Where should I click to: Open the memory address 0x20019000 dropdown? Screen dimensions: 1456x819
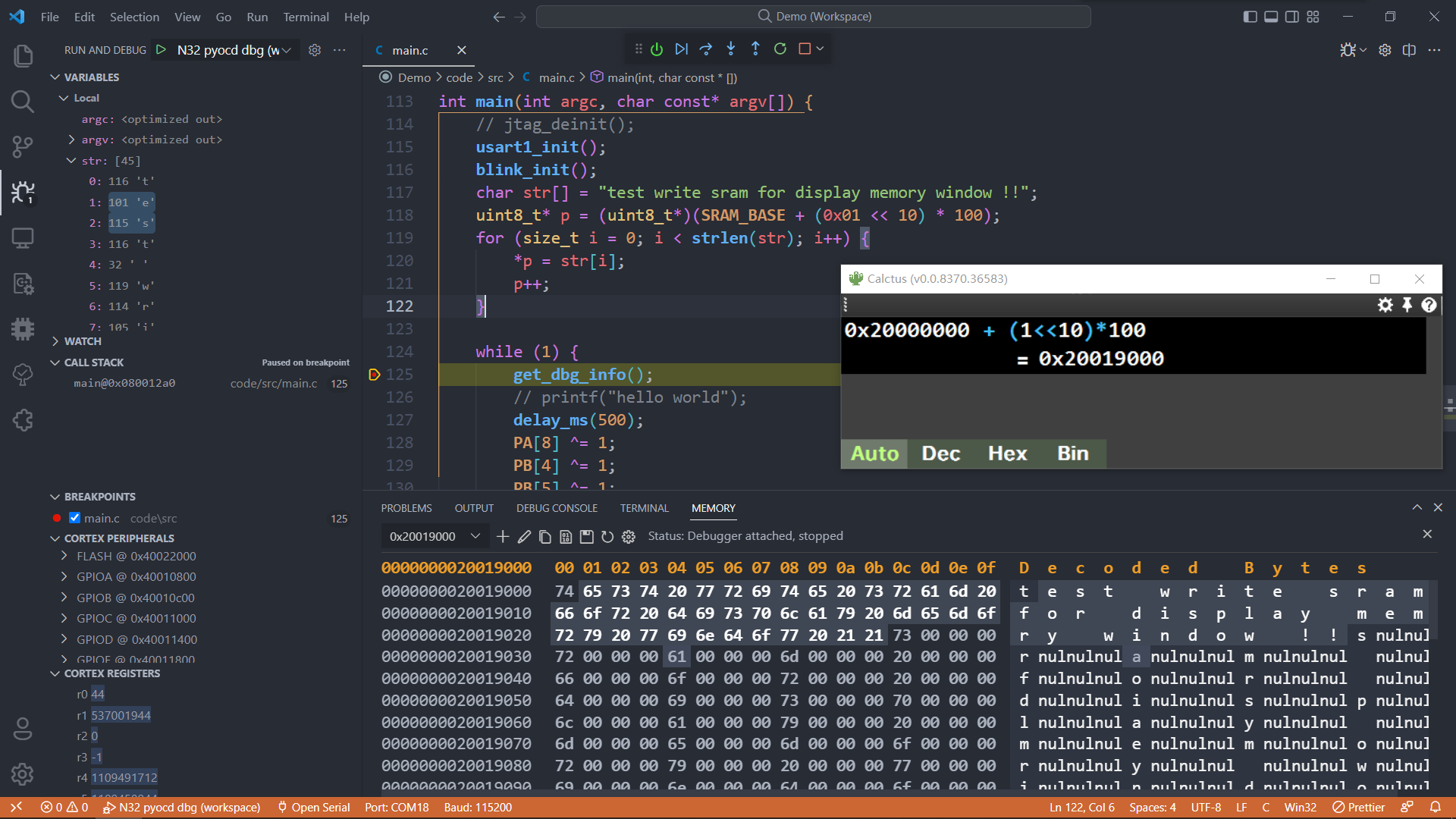click(x=435, y=537)
